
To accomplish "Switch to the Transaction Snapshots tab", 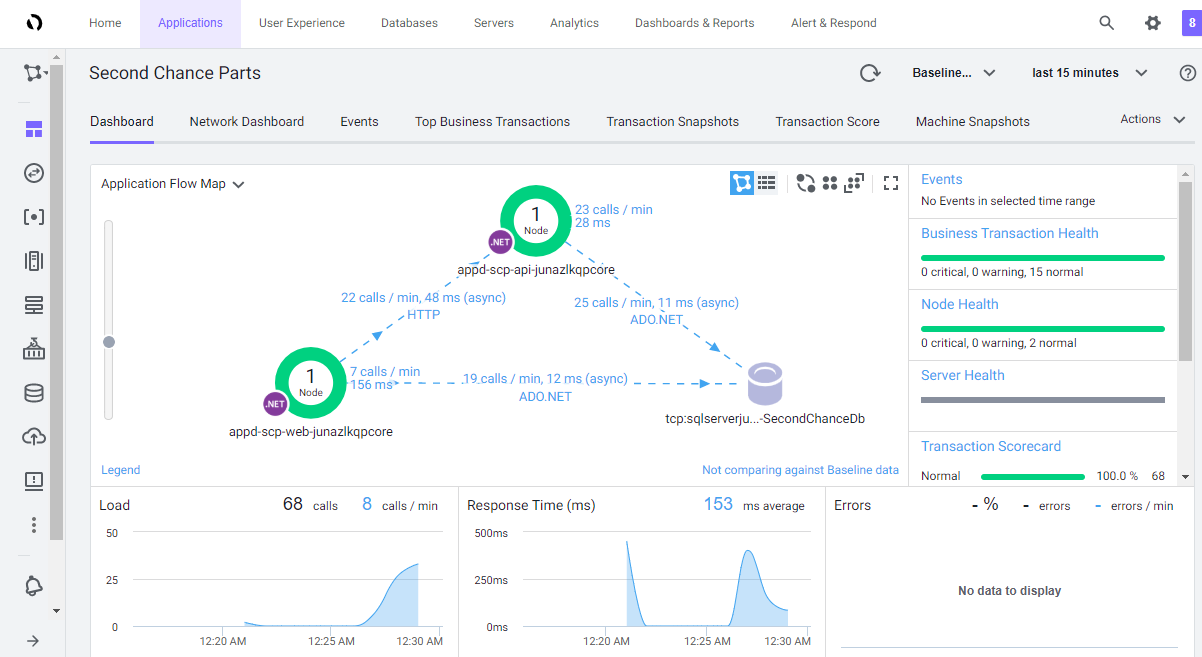I will point(672,122).
